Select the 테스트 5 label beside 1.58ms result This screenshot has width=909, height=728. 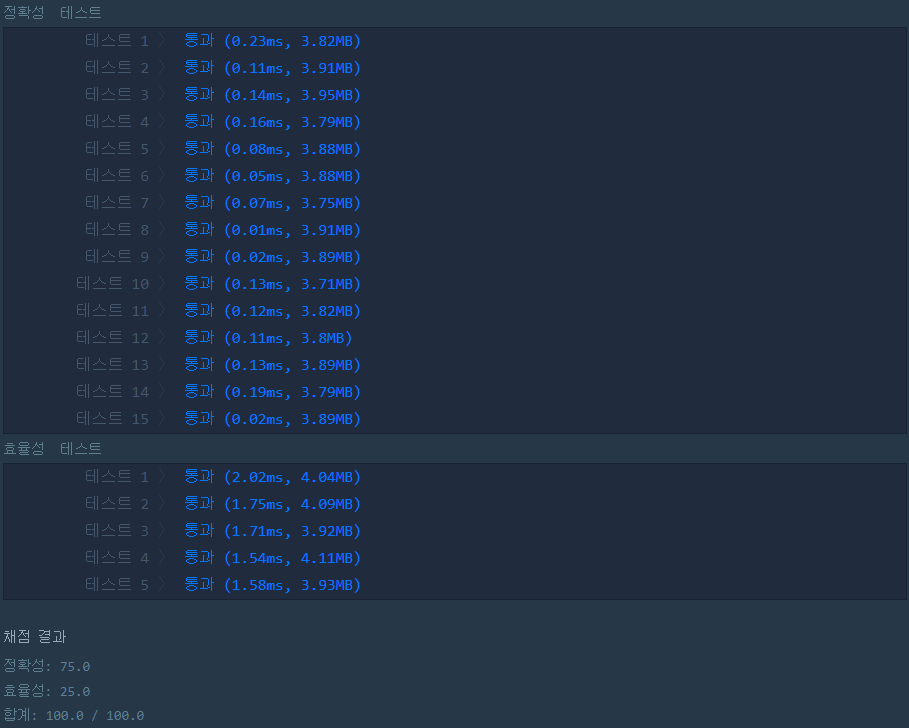[117, 585]
